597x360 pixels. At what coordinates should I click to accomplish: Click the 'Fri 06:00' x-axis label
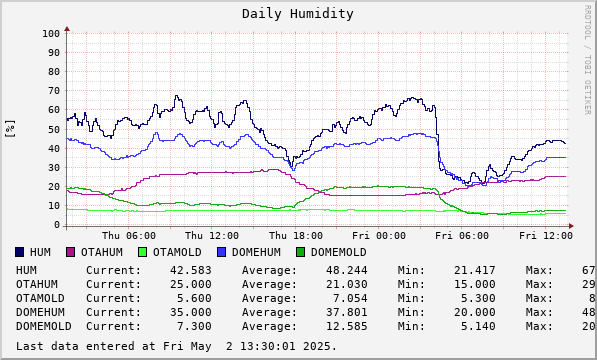coord(462,236)
